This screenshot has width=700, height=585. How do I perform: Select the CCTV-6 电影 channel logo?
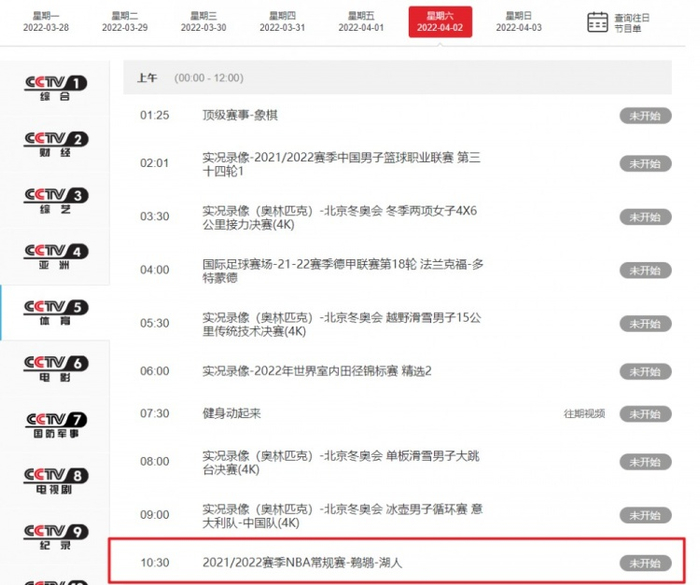click(55, 369)
